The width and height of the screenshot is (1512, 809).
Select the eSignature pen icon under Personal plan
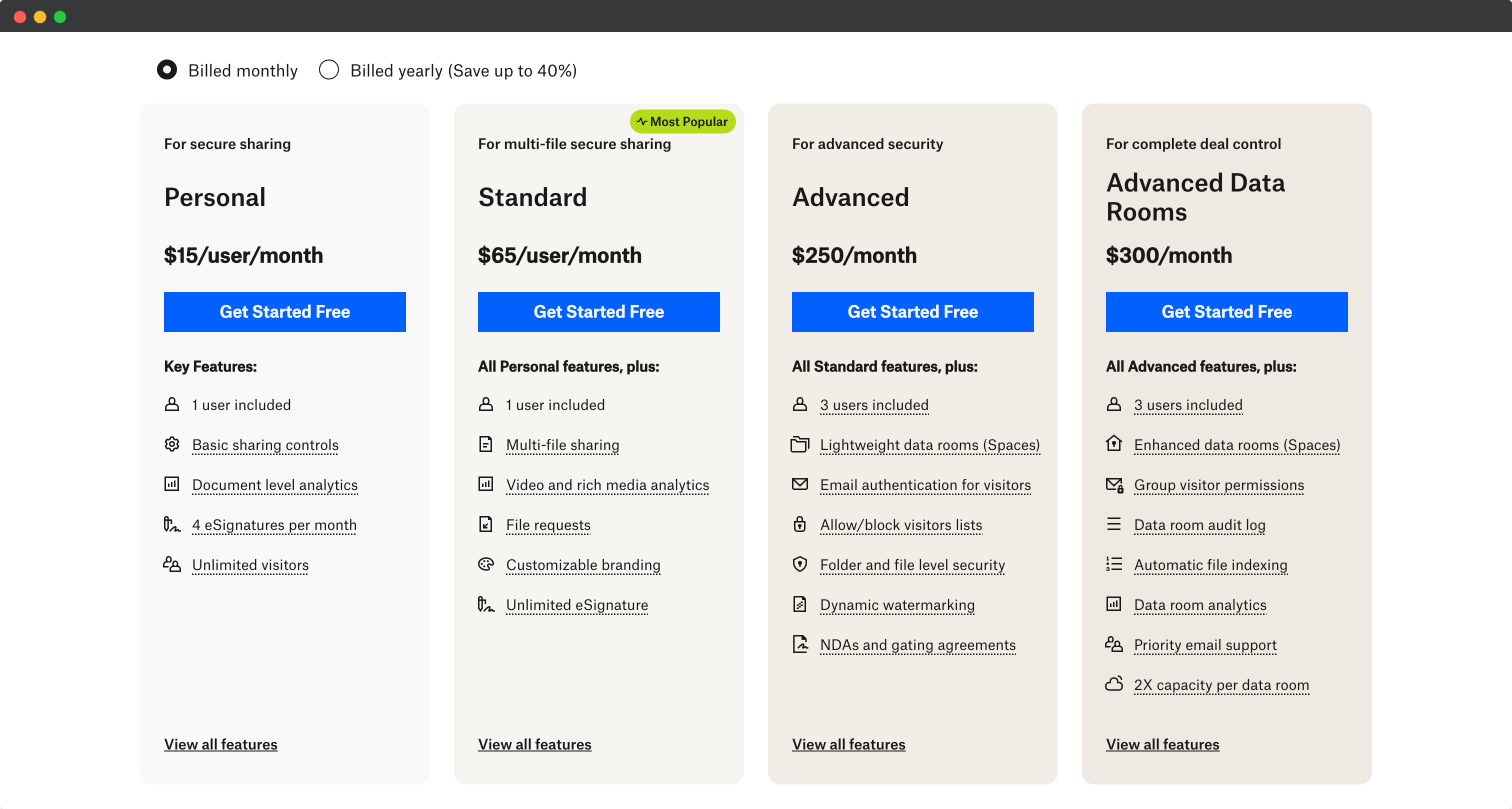pos(171,524)
